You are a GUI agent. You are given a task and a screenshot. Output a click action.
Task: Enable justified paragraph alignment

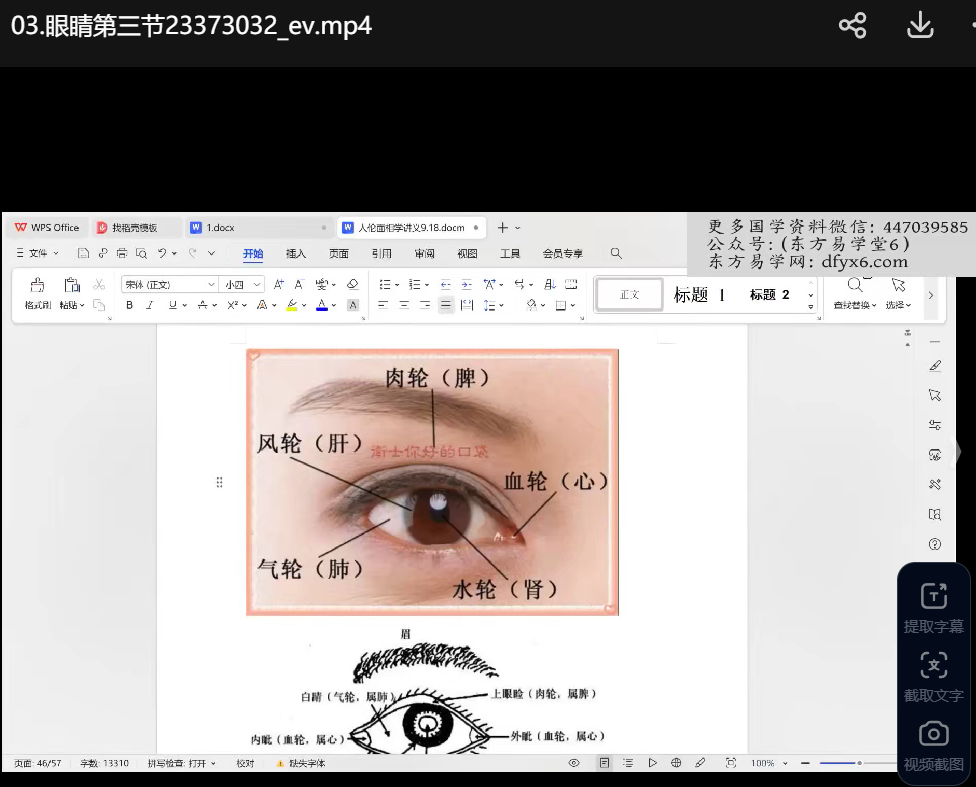[446, 305]
